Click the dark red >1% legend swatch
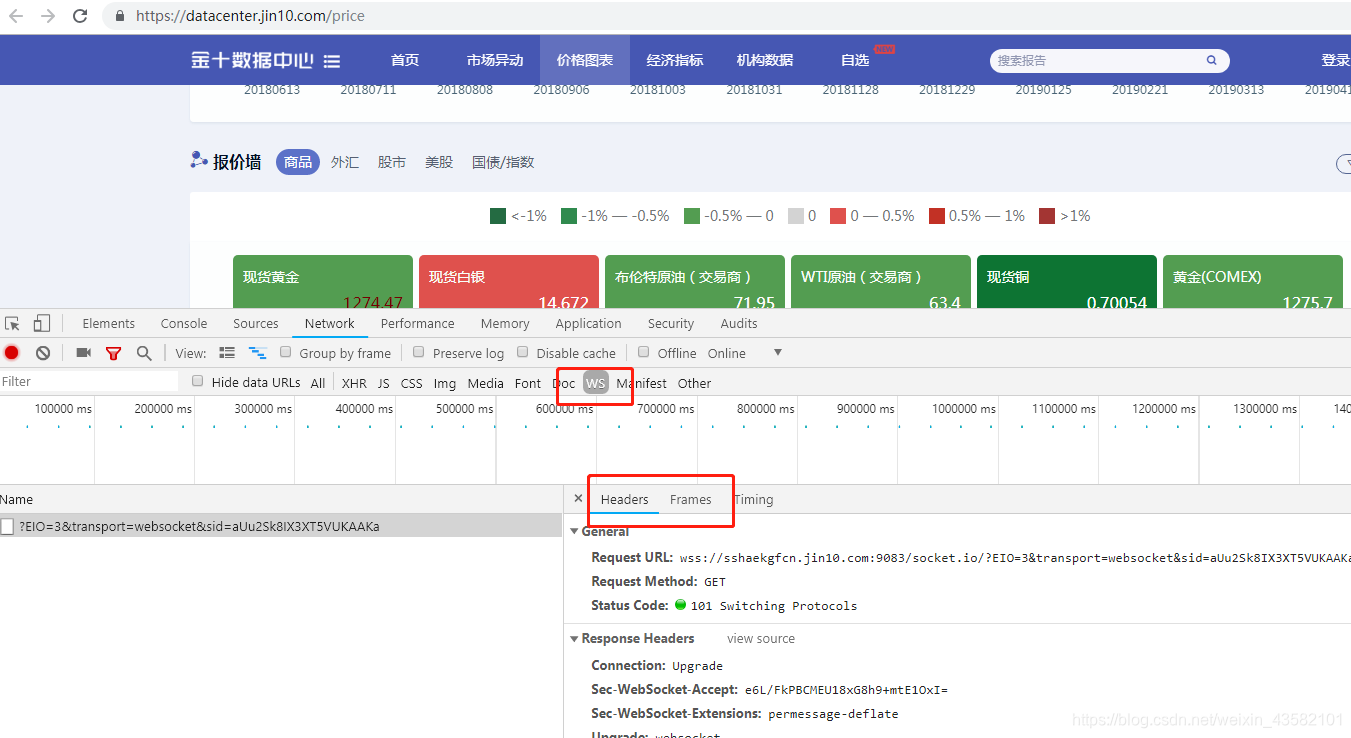The image size is (1351, 738). (1047, 216)
